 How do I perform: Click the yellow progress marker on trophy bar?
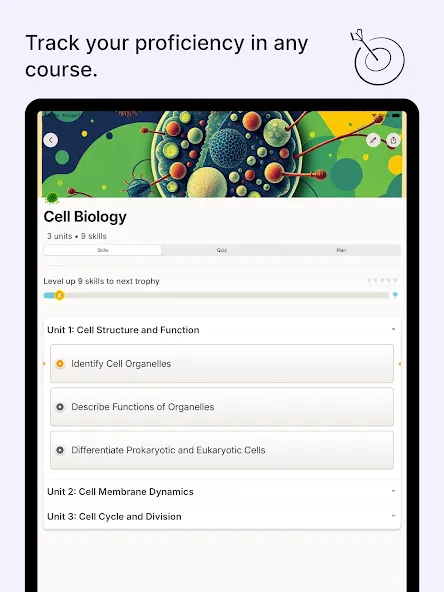59,295
